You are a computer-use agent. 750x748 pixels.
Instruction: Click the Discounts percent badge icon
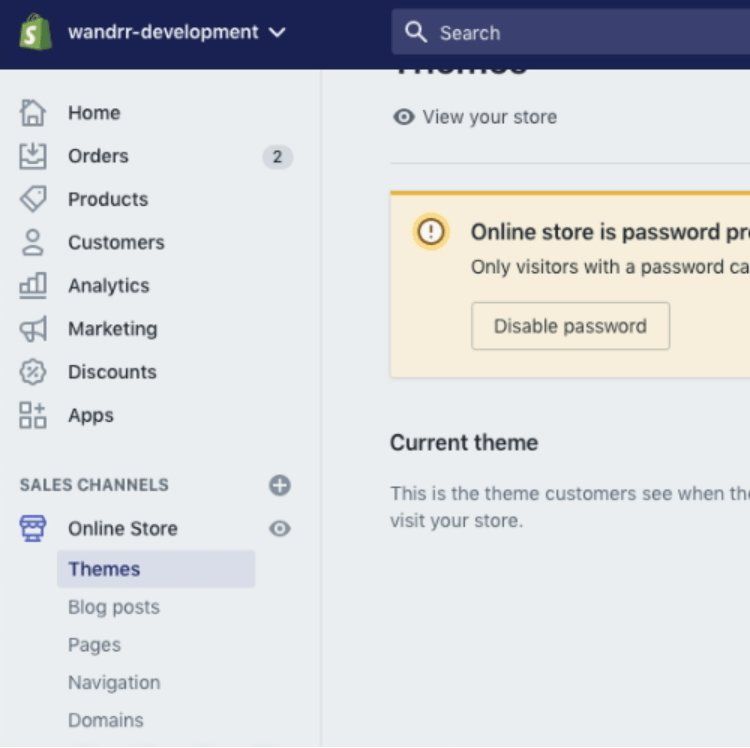(x=33, y=372)
